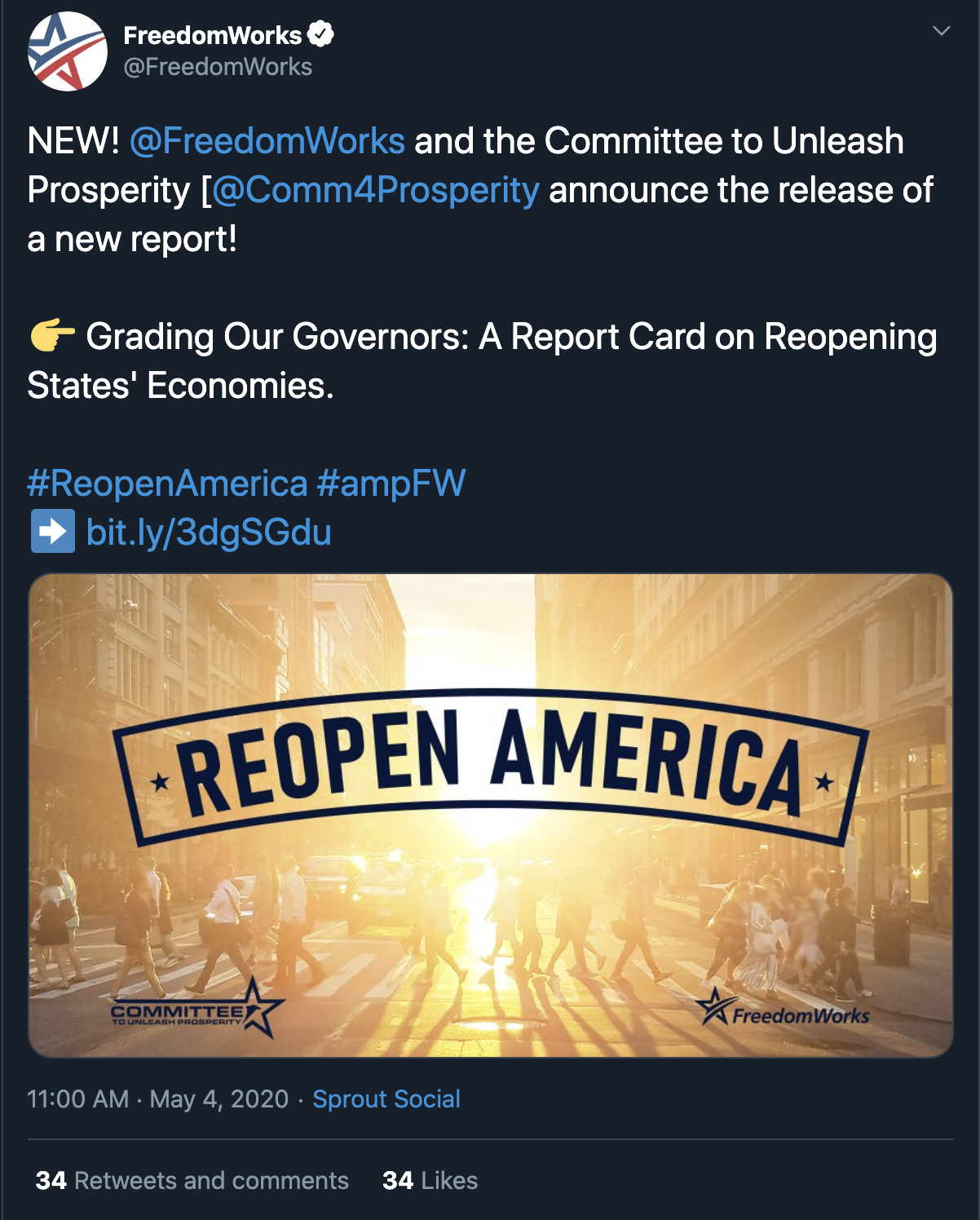This screenshot has height=1220, width=980.
Task: Click the blue right-arrow emoji icon
Action: [53, 531]
